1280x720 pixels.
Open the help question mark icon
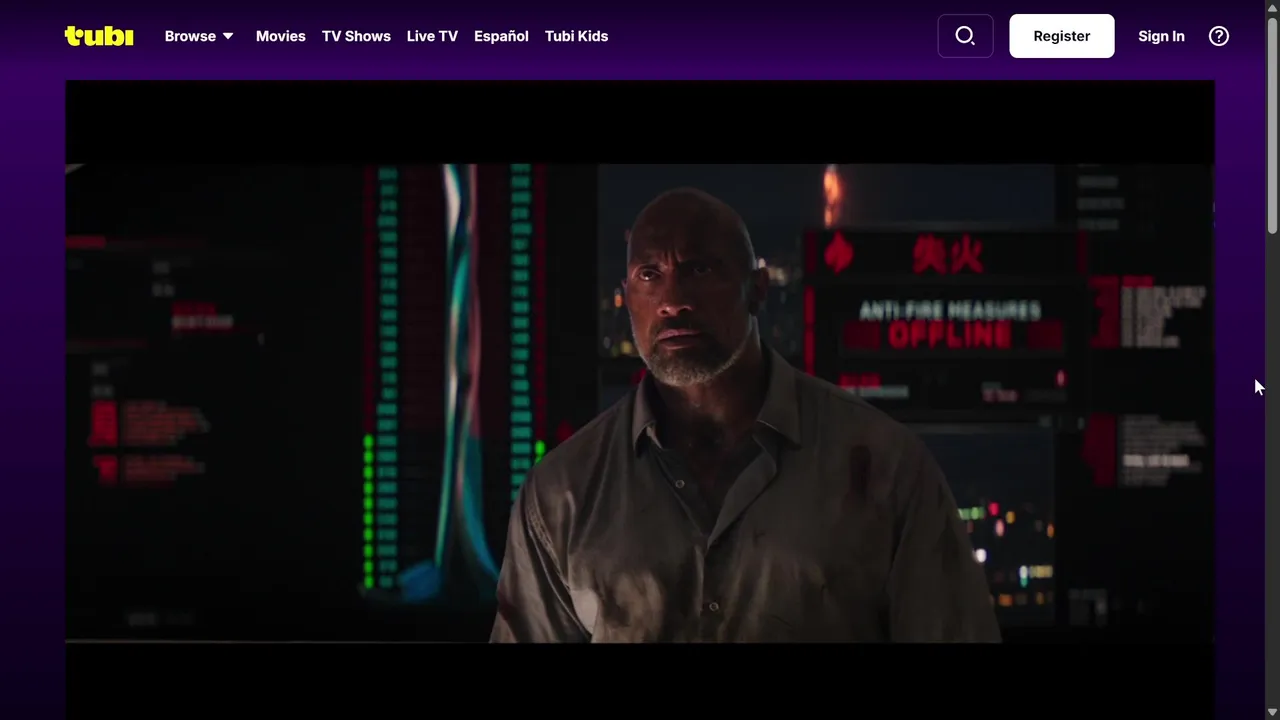point(1219,36)
